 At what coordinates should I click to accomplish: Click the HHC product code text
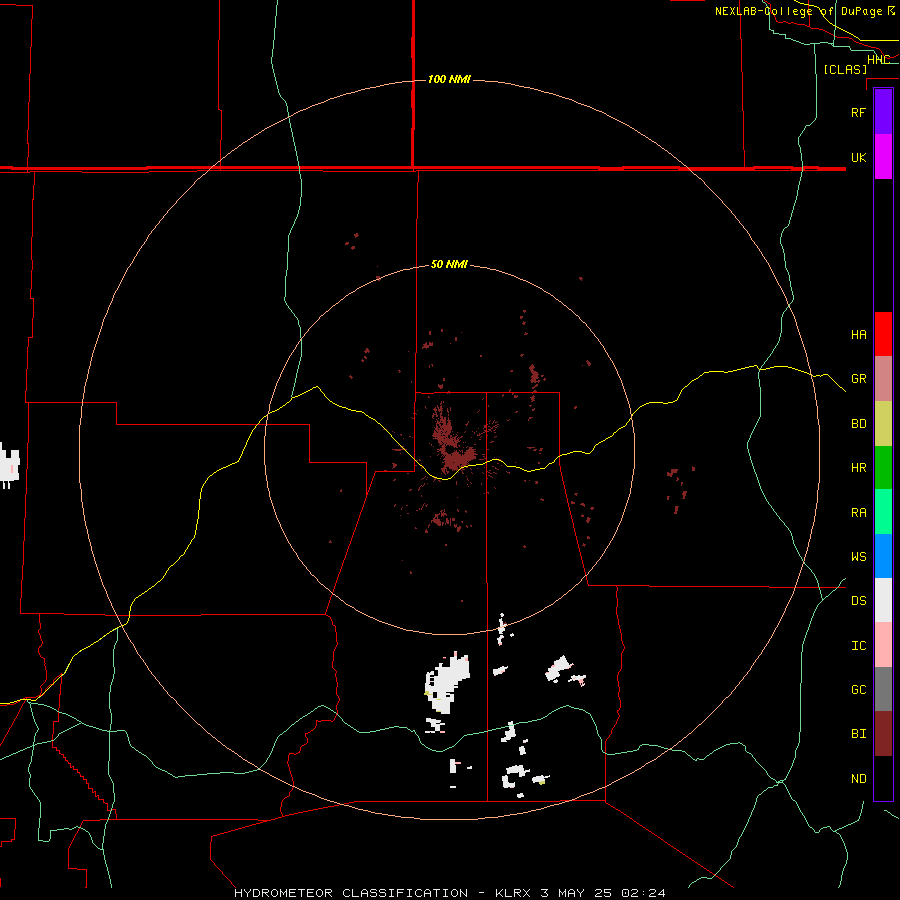[x=878, y=60]
